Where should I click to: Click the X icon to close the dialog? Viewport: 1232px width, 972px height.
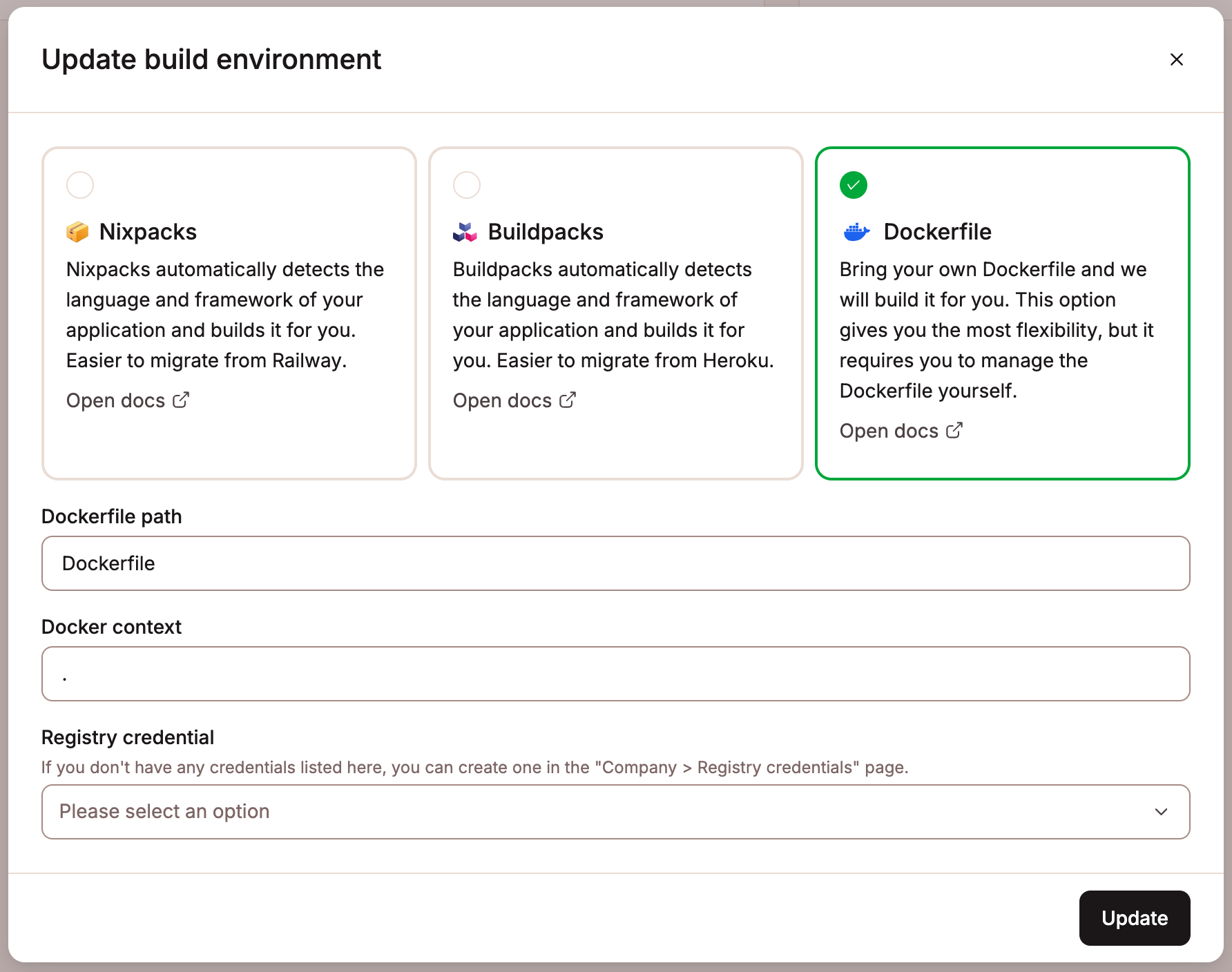[1177, 59]
